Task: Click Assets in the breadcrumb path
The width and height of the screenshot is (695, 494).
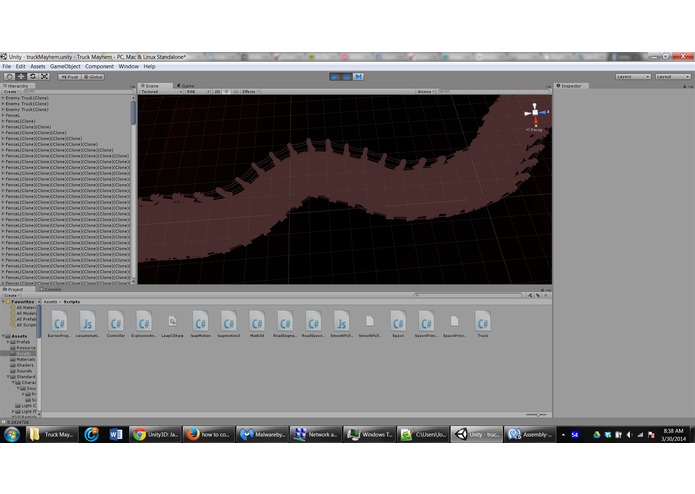Action: coord(50,302)
